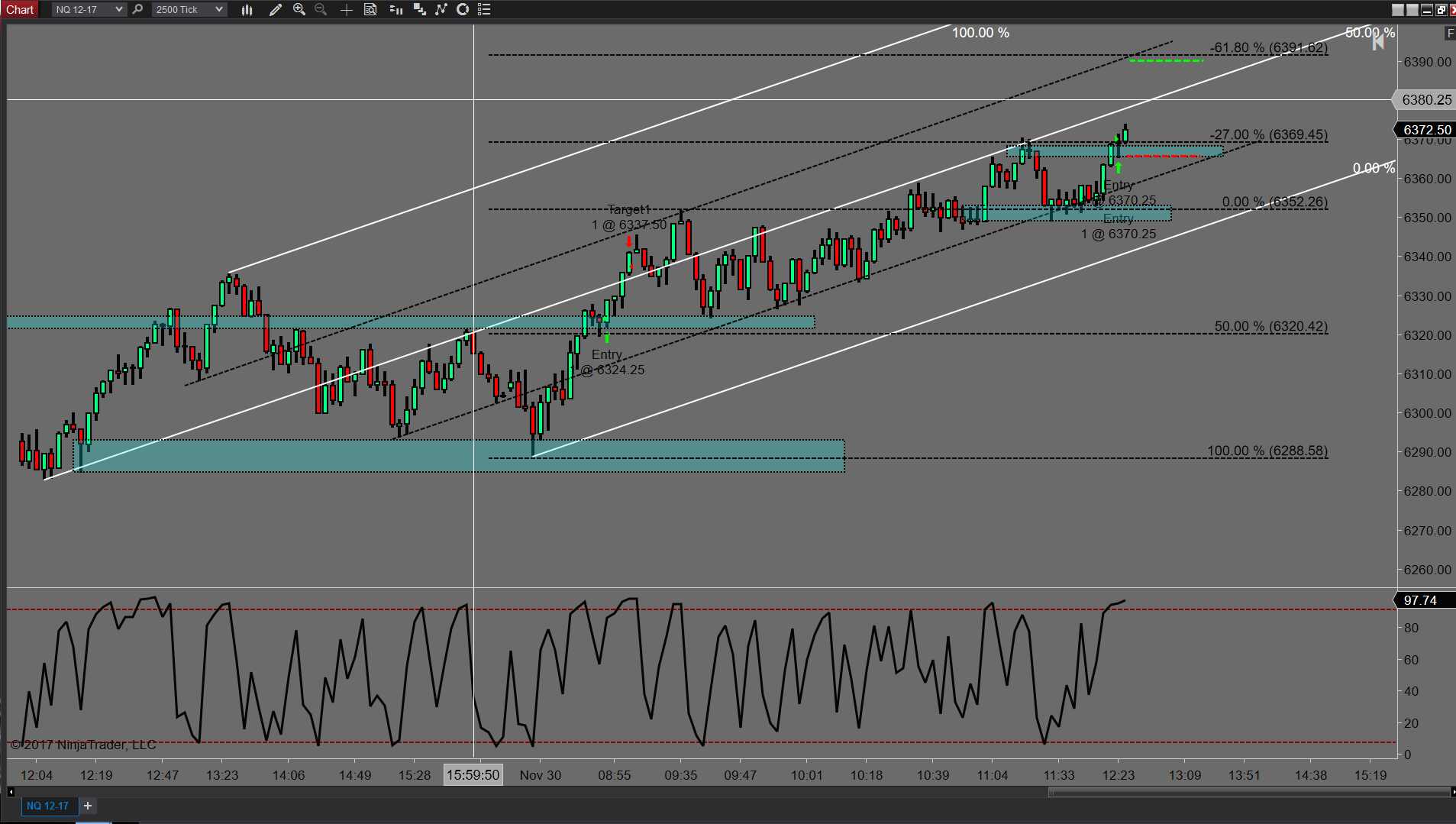This screenshot has width=1456, height=824.
Task: Click the 1 @ 6337.50 target text
Action: coord(629,225)
